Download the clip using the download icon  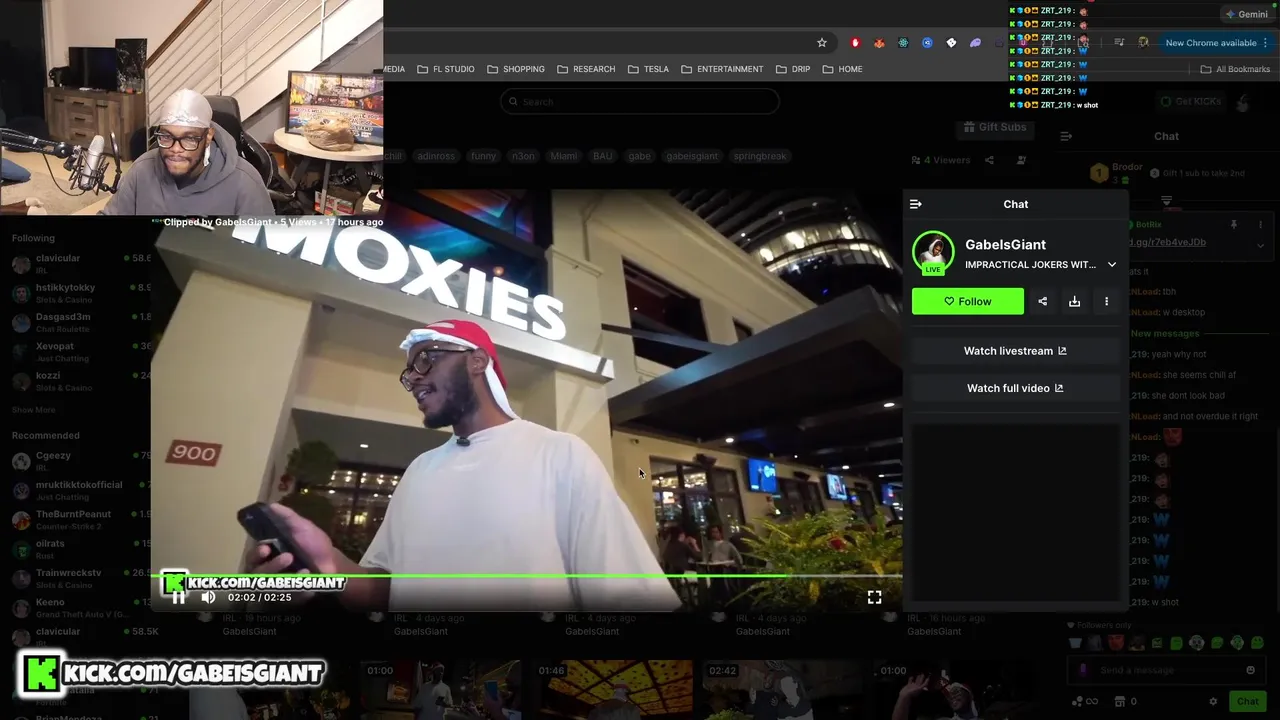[x=1074, y=301]
